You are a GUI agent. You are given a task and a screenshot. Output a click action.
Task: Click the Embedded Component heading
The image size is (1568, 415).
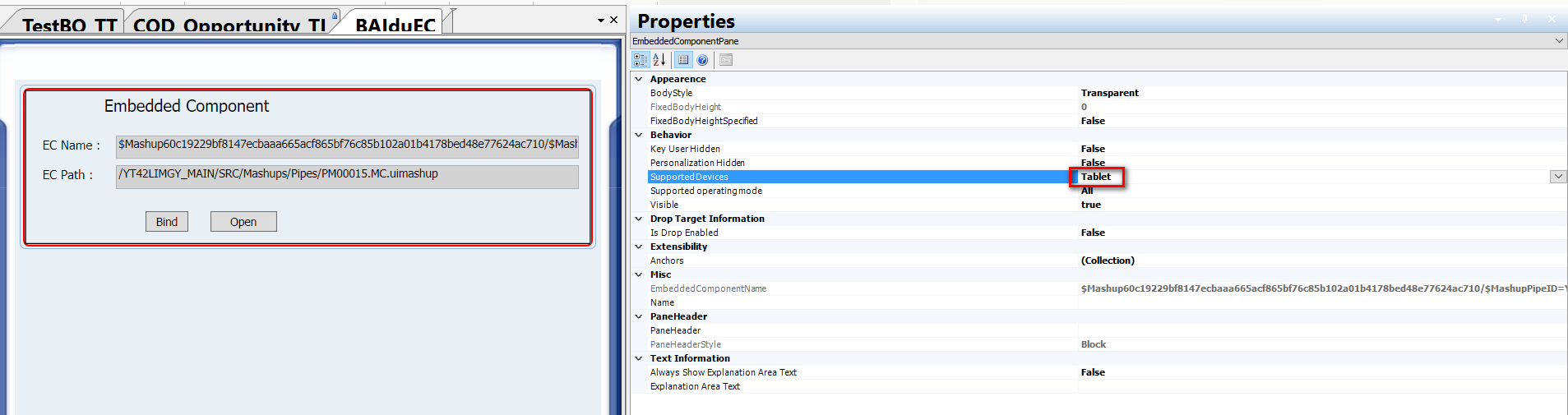pyautogui.click(x=187, y=106)
